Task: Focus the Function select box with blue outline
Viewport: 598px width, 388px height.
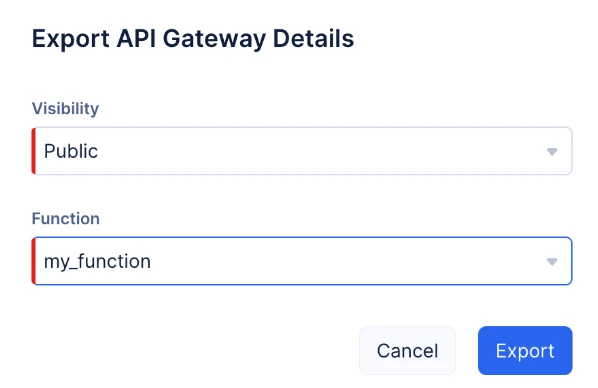Action: tap(302, 261)
